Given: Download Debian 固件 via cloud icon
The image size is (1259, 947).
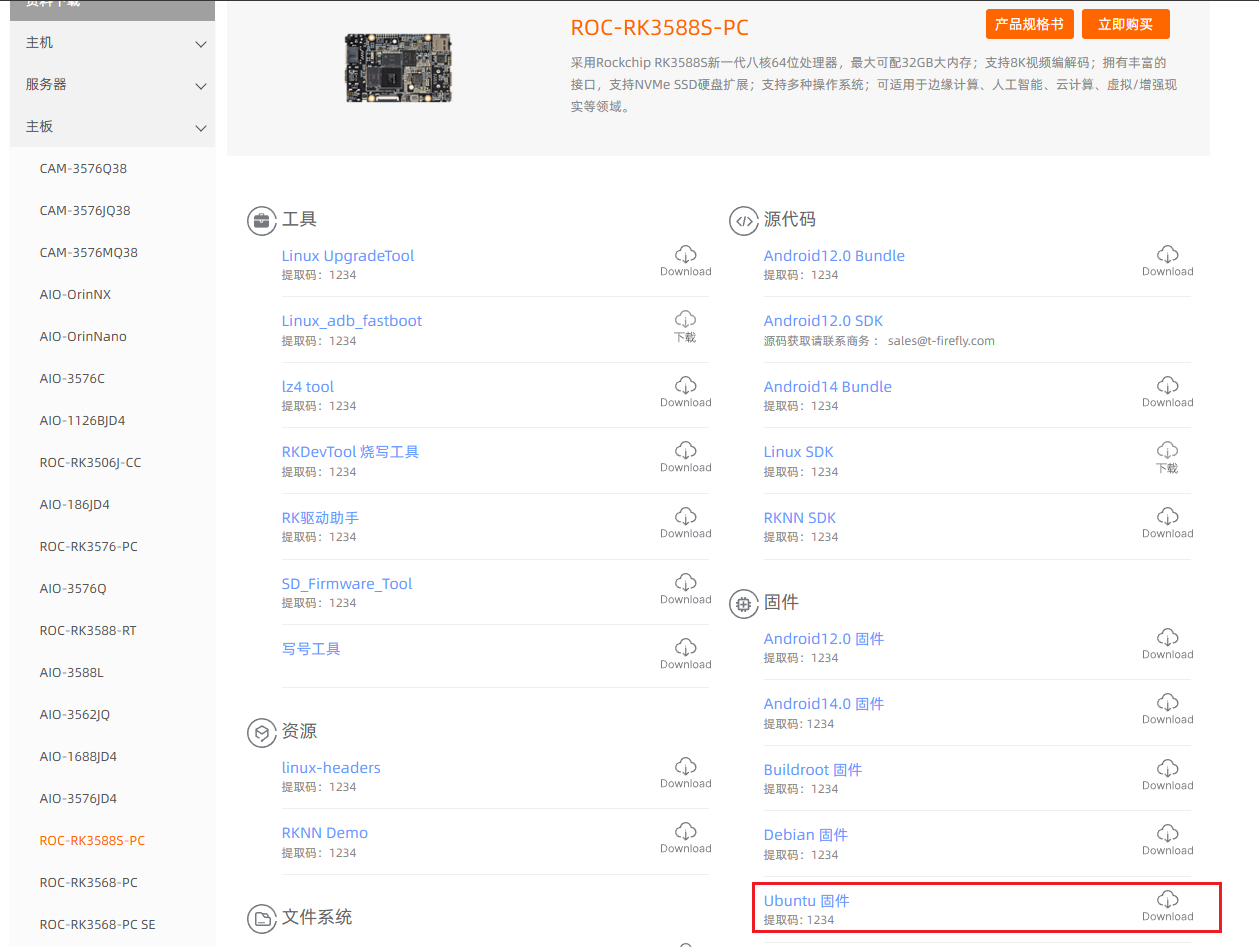Looking at the screenshot, I should [1168, 833].
